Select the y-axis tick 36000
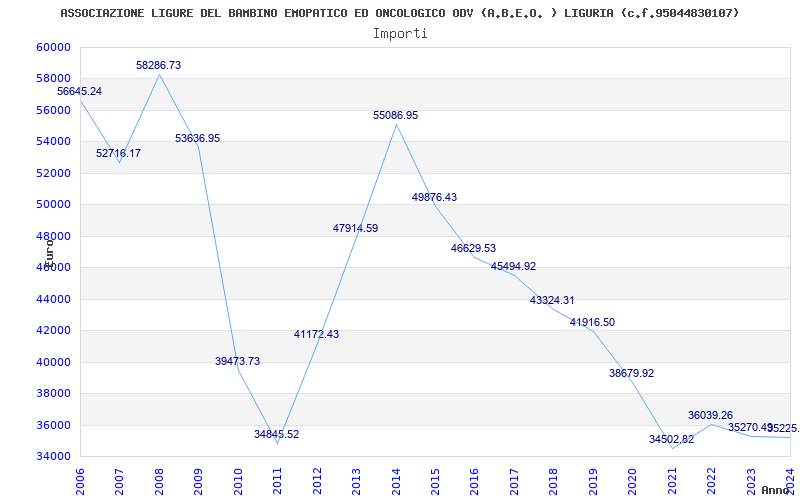800x500 pixels. click(53, 425)
